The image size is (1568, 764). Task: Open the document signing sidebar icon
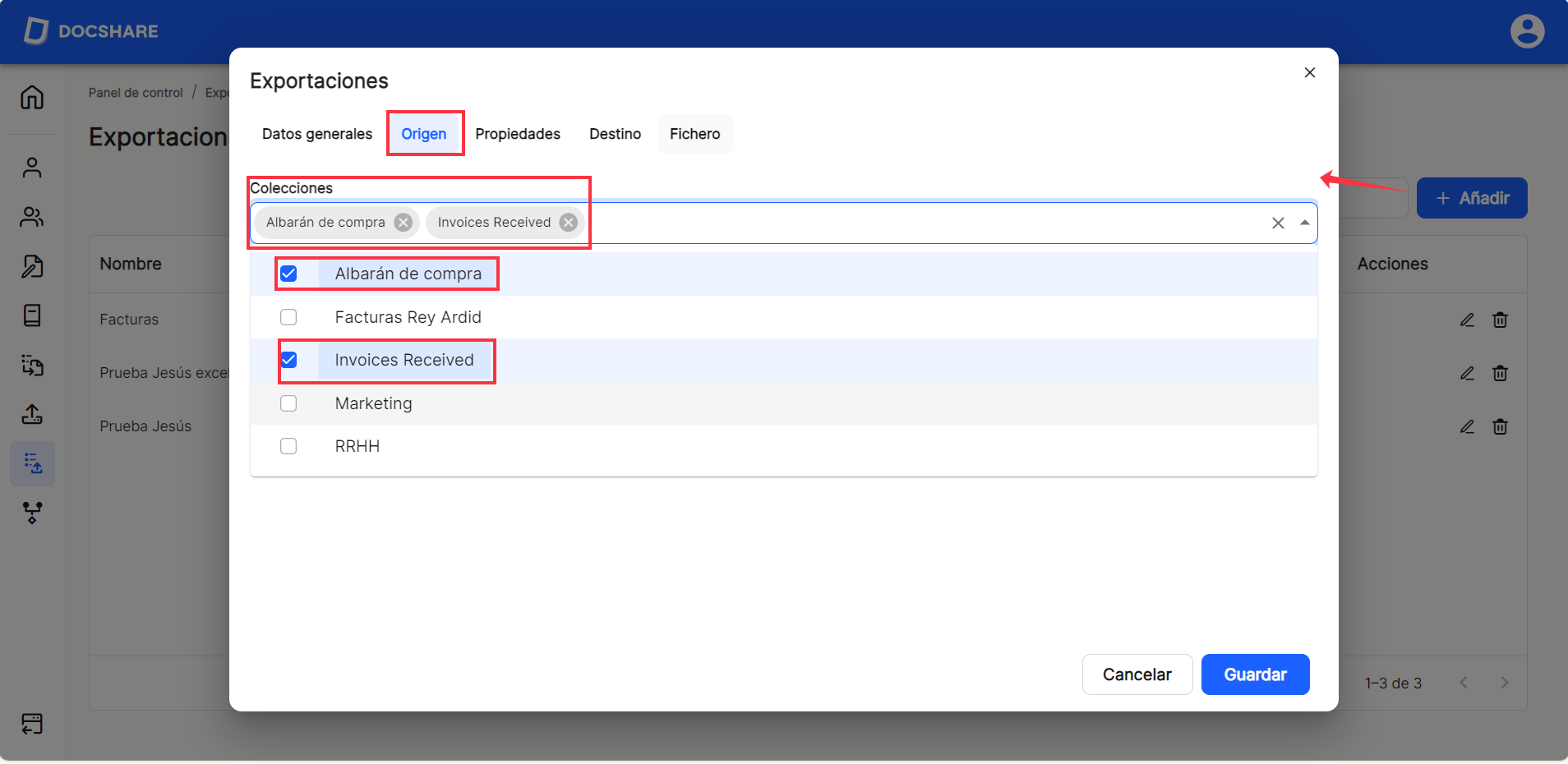click(x=32, y=266)
